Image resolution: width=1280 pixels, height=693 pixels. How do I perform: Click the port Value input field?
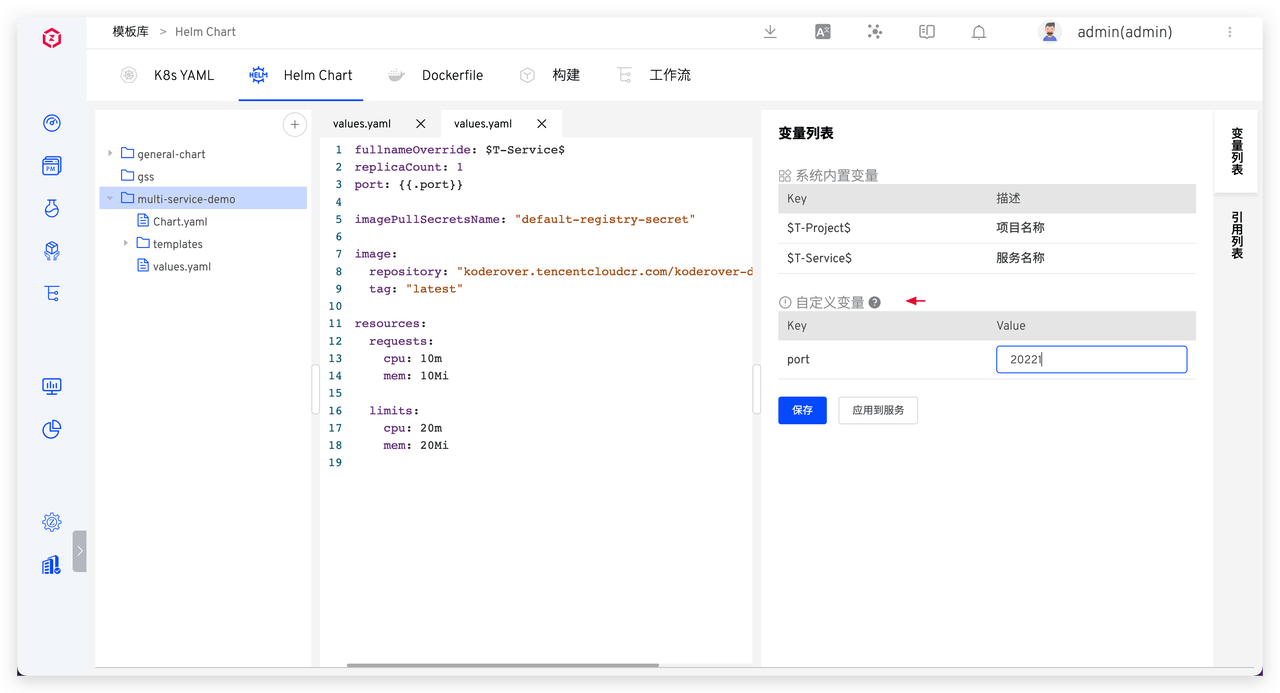pyautogui.click(x=1091, y=360)
